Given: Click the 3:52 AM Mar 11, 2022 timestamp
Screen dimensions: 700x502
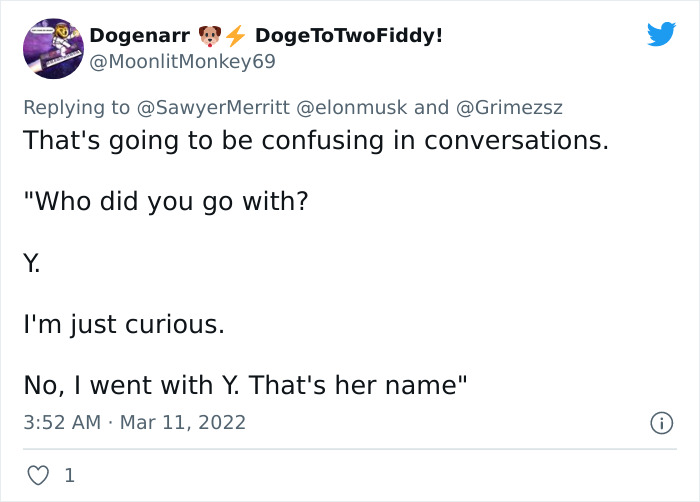Looking at the screenshot, I should click(134, 423).
